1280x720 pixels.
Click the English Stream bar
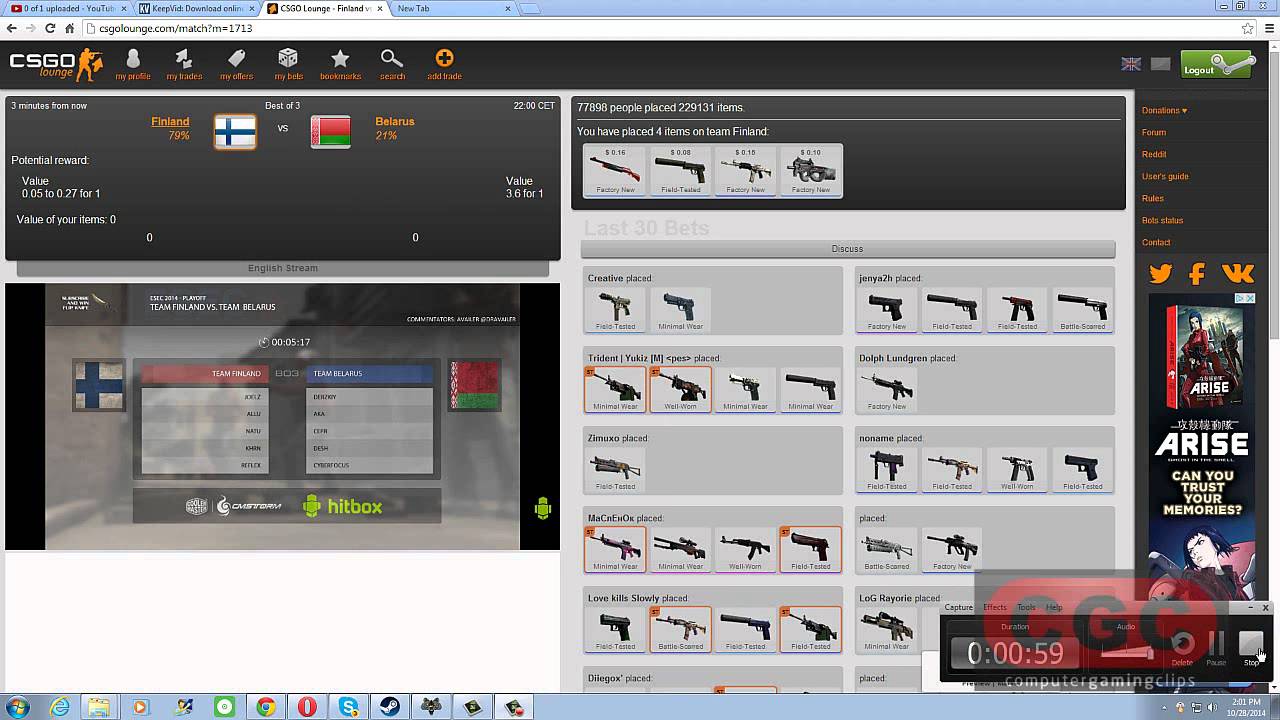coord(283,268)
